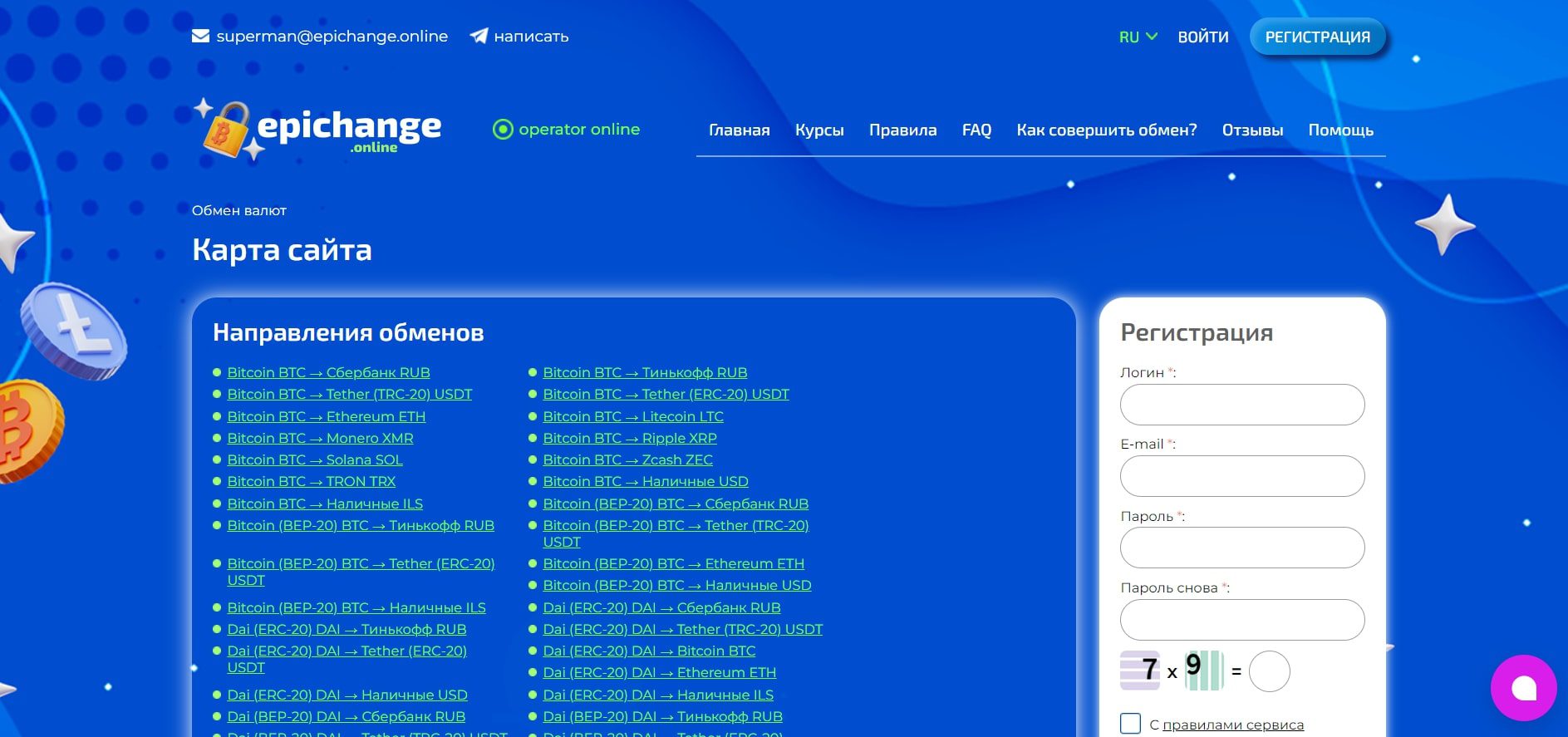The image size is (1568, 737).
Task: Open the purple chat bubble widget
Action: coord(1523,688)
